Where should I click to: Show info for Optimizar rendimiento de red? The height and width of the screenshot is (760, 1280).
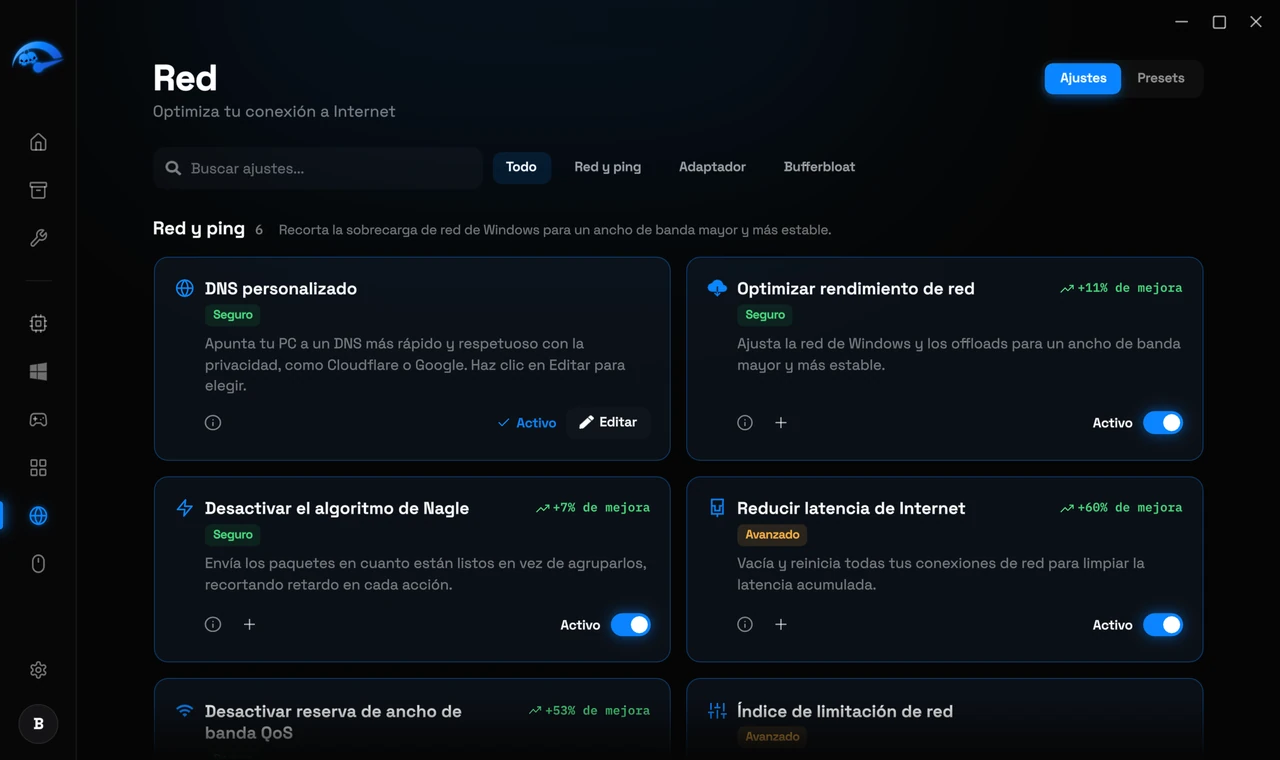coord(745,423)
